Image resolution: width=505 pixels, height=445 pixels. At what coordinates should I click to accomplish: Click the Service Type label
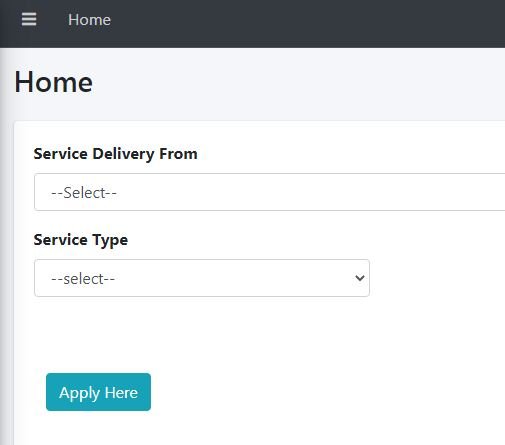coord(81,240)
